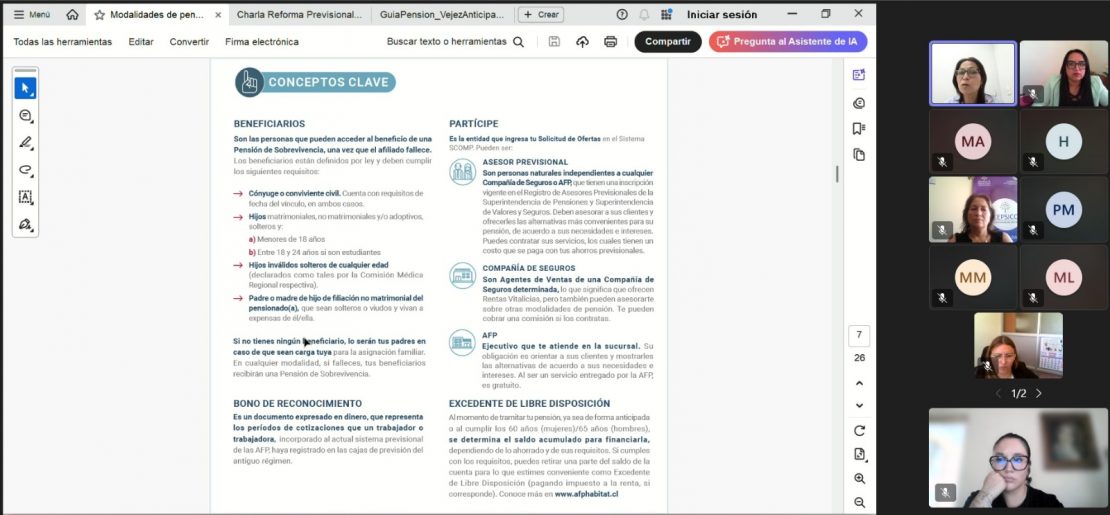The height and width of the screenshot is (515, 1110).
Task: Click the Compartir button
Action: (667, 42)
